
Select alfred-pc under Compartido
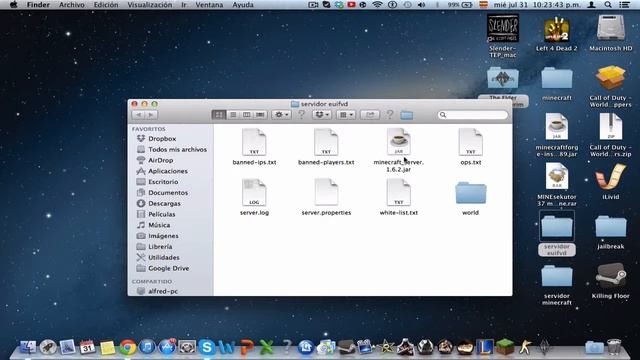point(162,291)
